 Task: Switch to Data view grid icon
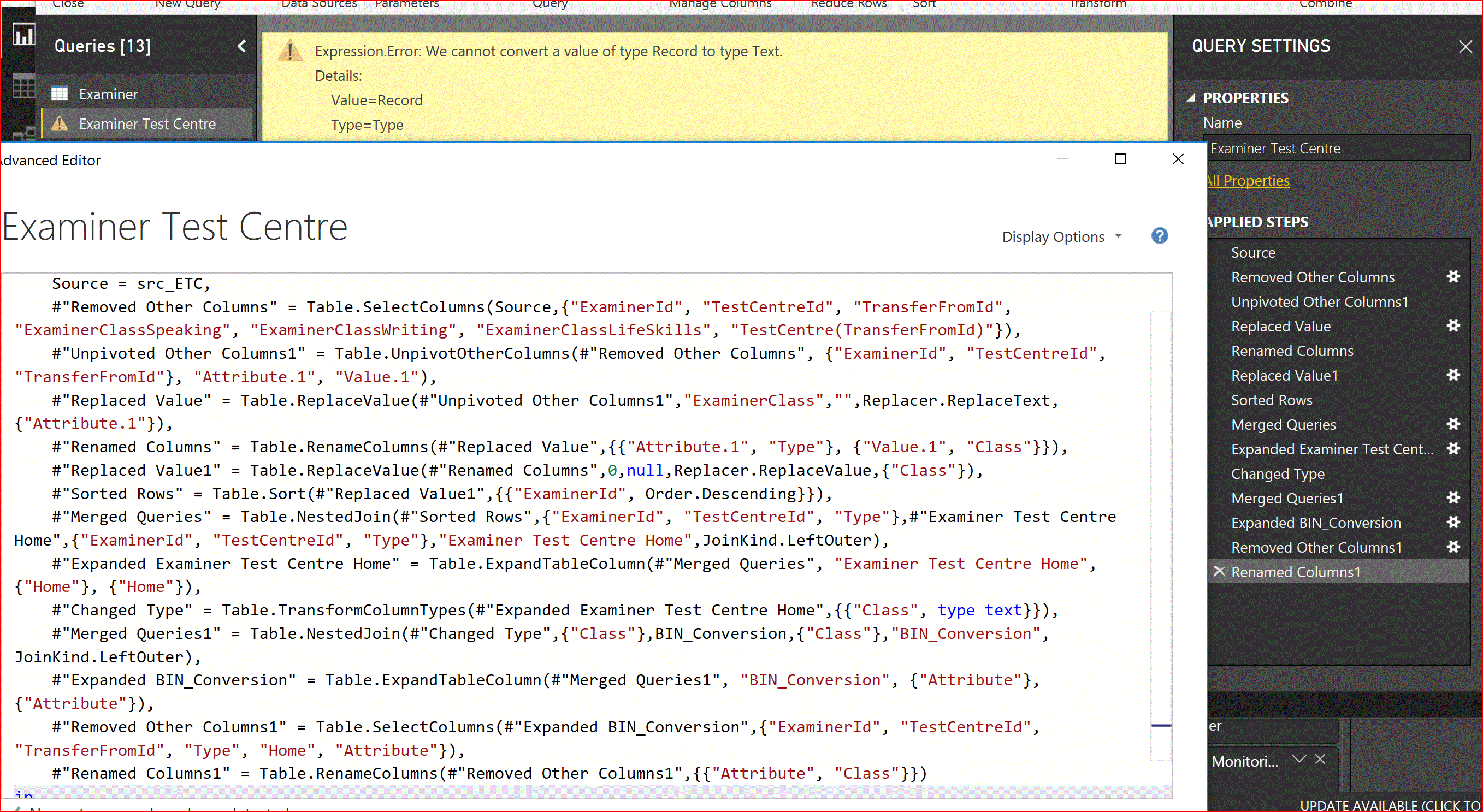coord(23,87)
